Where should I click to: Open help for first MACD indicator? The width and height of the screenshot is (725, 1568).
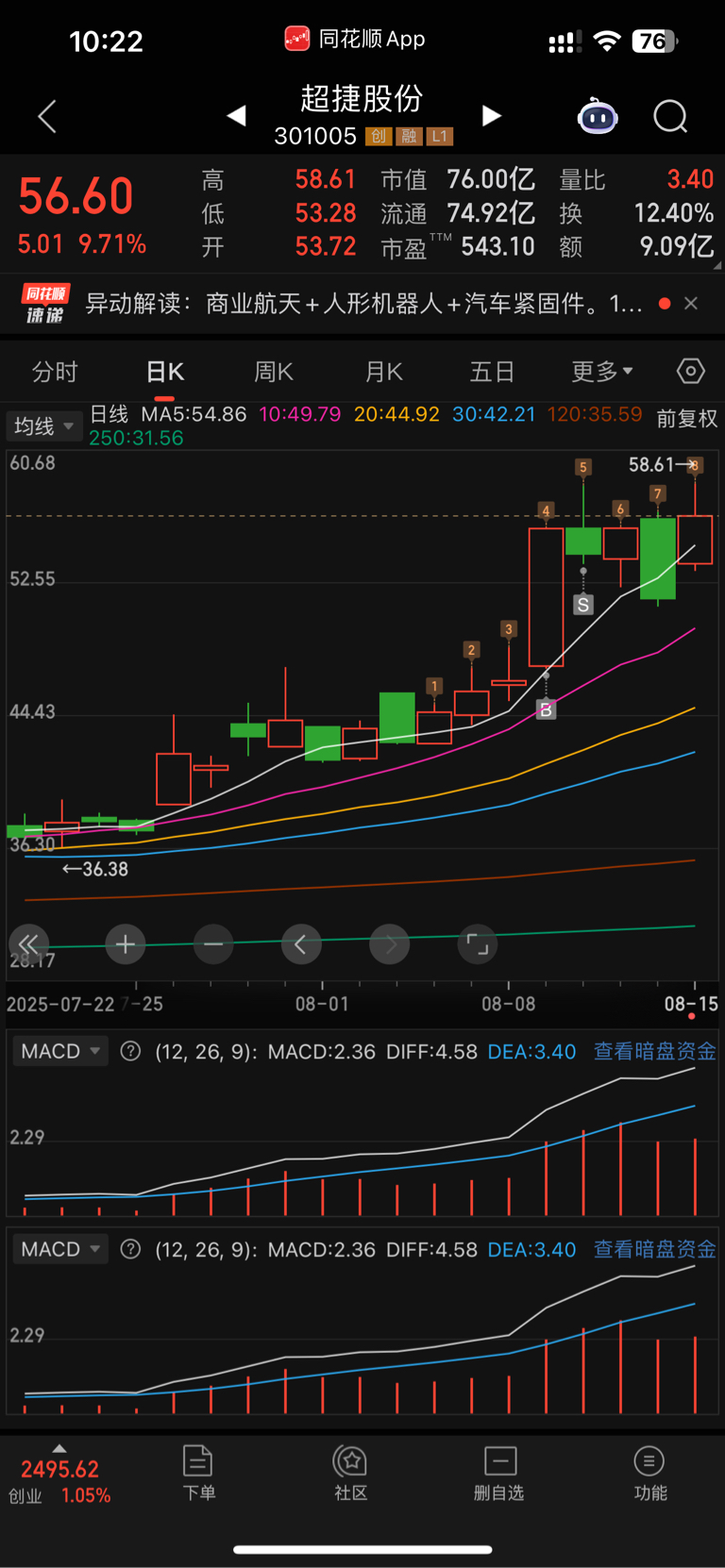click(131, 1051)
